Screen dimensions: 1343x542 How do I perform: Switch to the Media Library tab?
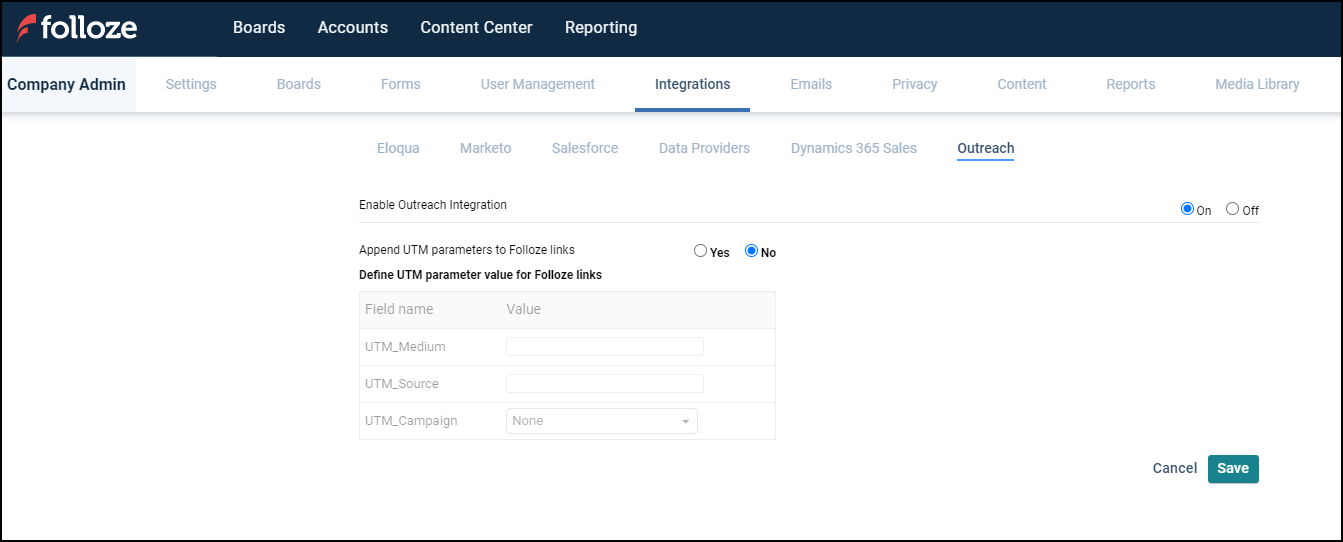tap(1257, 84)
